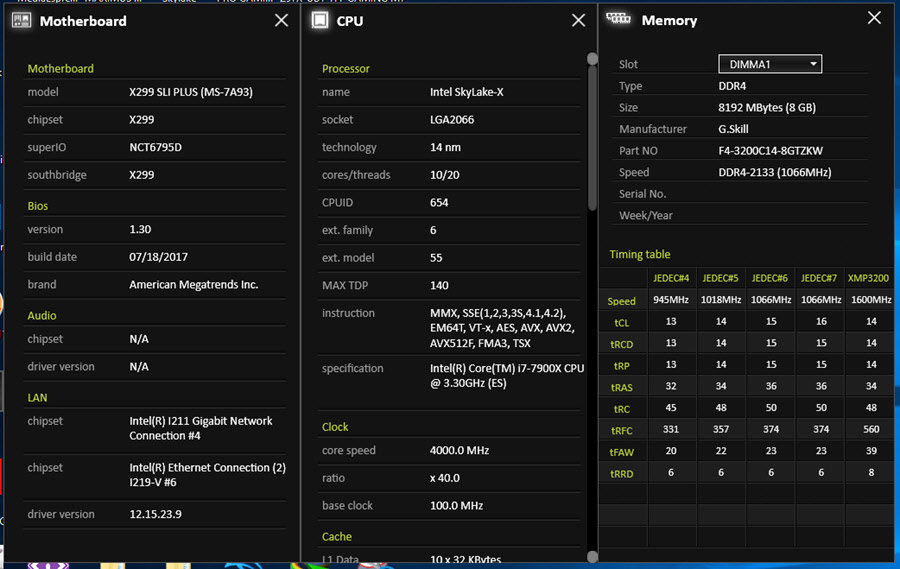Image resolution: width=900 pixels, height=569 pixels.
Task: Click the Memory module icon in header
Action: pyautogui.click(x=619, y=19)
